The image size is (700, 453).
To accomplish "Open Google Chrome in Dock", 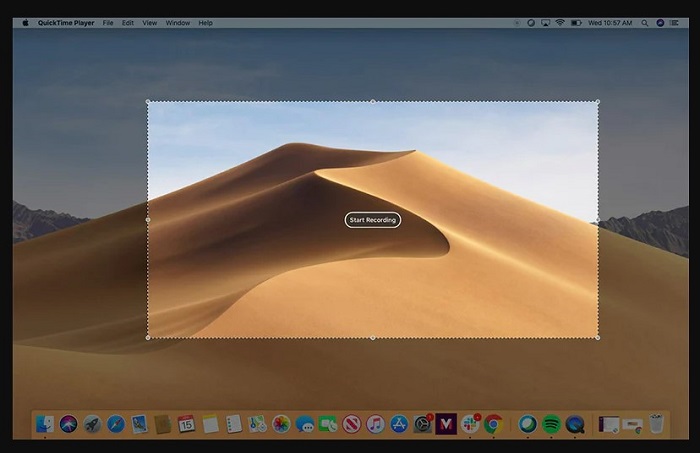I will tap(493, 424).
